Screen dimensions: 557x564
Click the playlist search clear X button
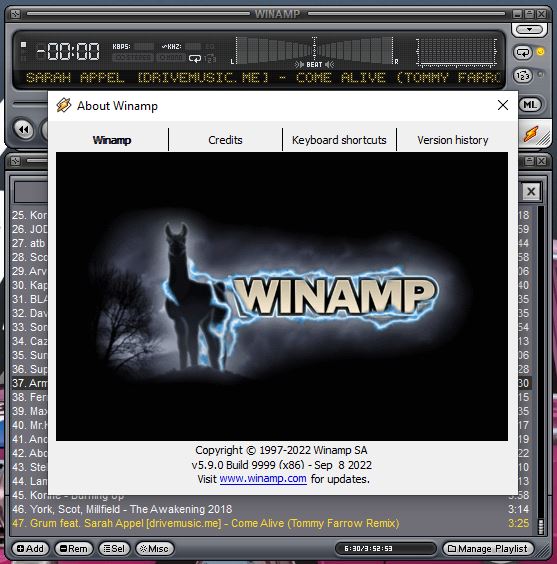coord(531,191)
